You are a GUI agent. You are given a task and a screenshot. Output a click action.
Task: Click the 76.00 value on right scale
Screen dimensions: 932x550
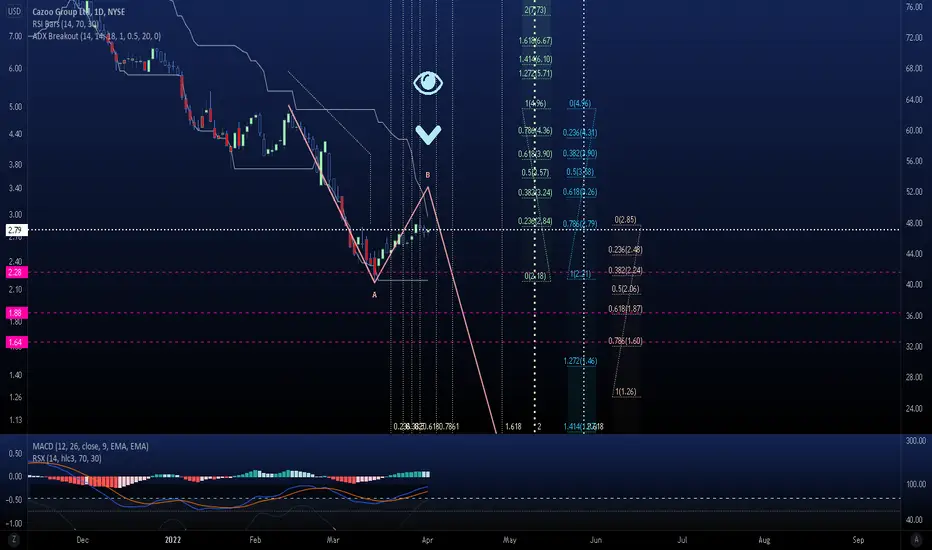[x=914, y=7]
